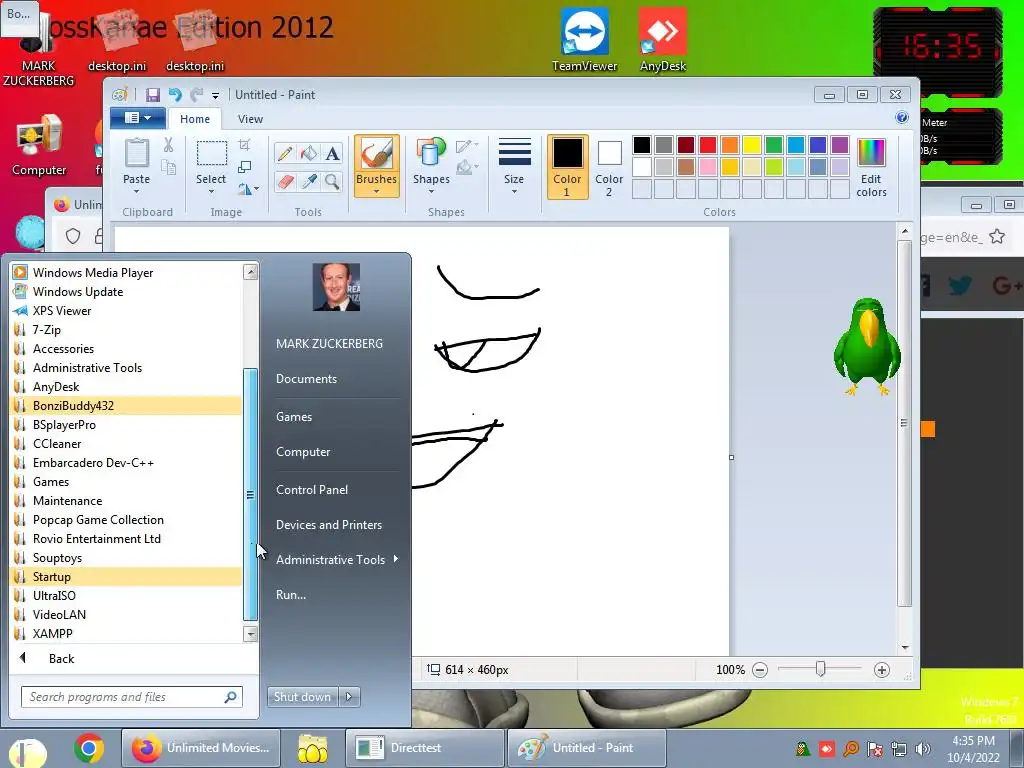The height and width of the screenshot is (768, 1024).
Task: Open Control Panel from Start menu
Action: [312, 490]
